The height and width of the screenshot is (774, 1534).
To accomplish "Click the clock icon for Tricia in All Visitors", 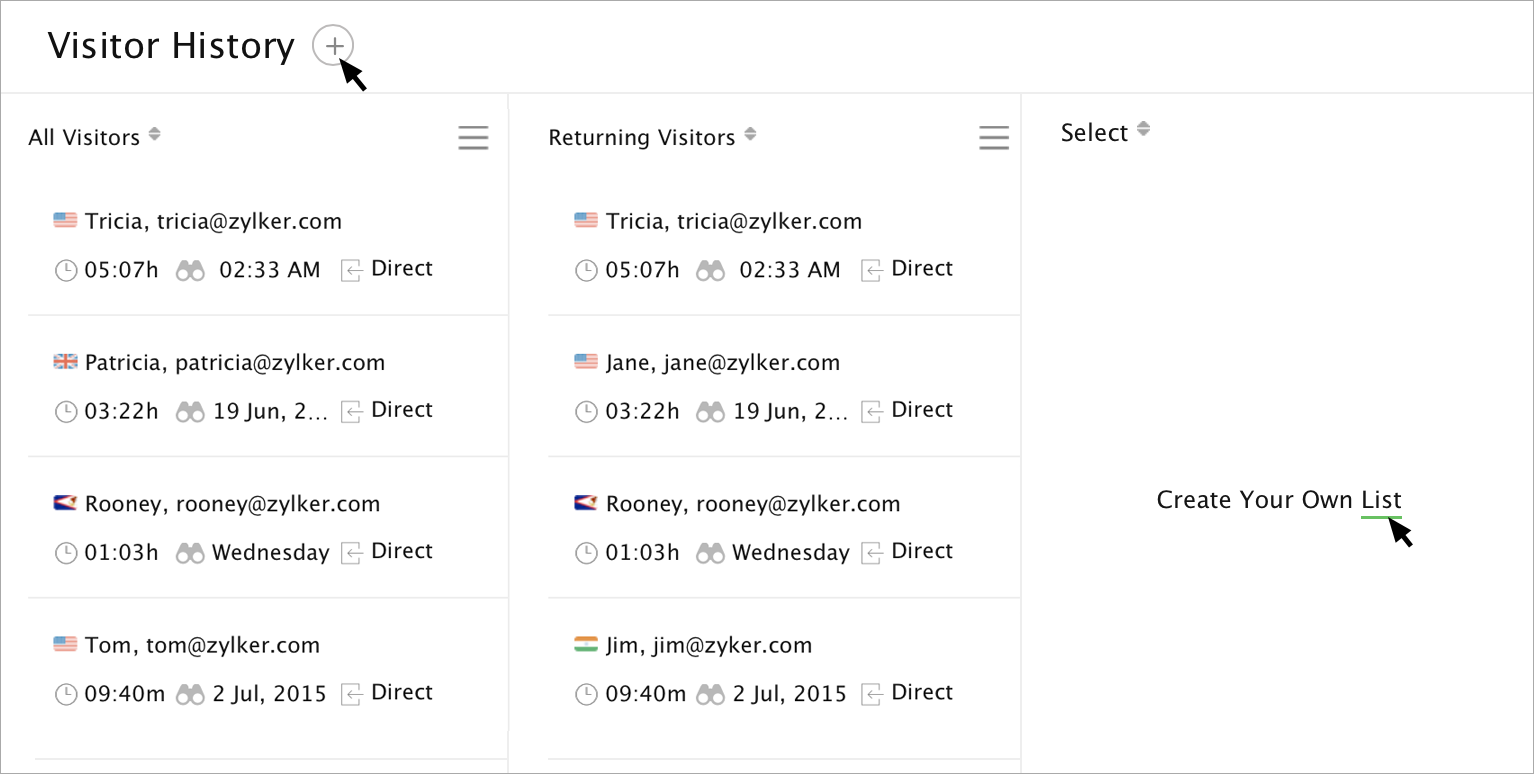I will pos(65,270).
